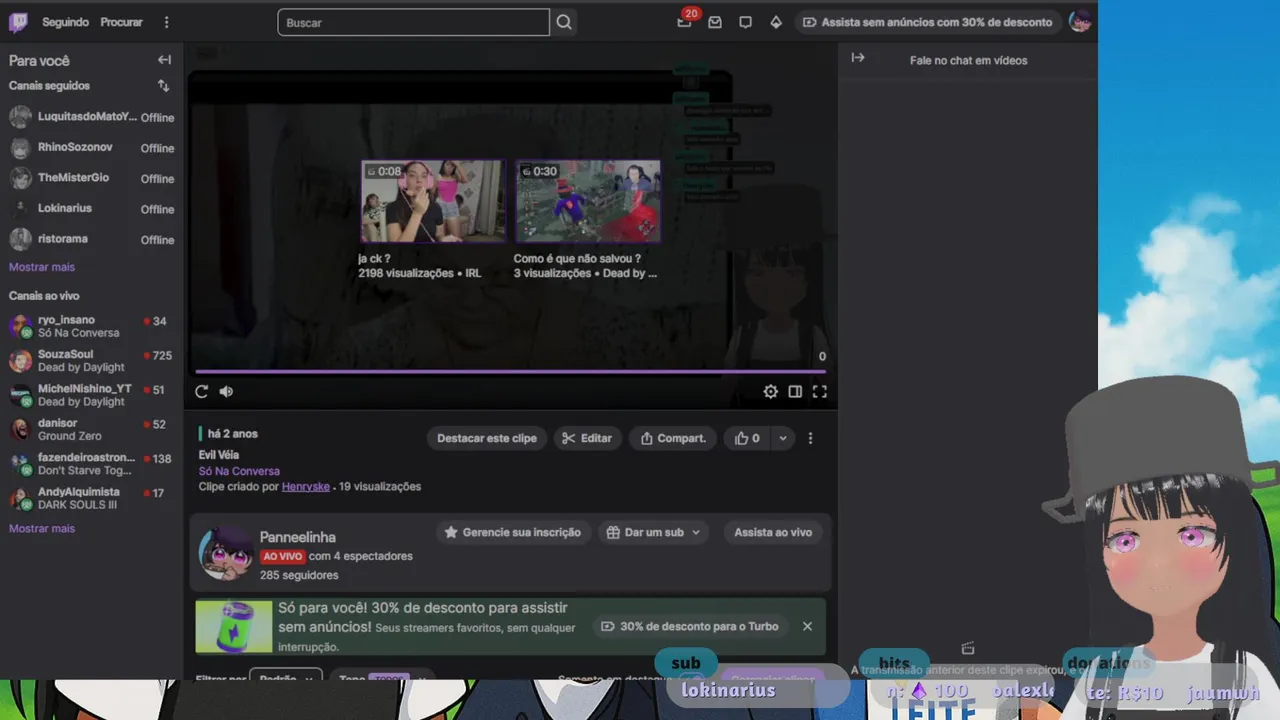1280x720 pixels.
Task: Play the 'ja ck ?' clip thumbnail
Action: (432, 201)
